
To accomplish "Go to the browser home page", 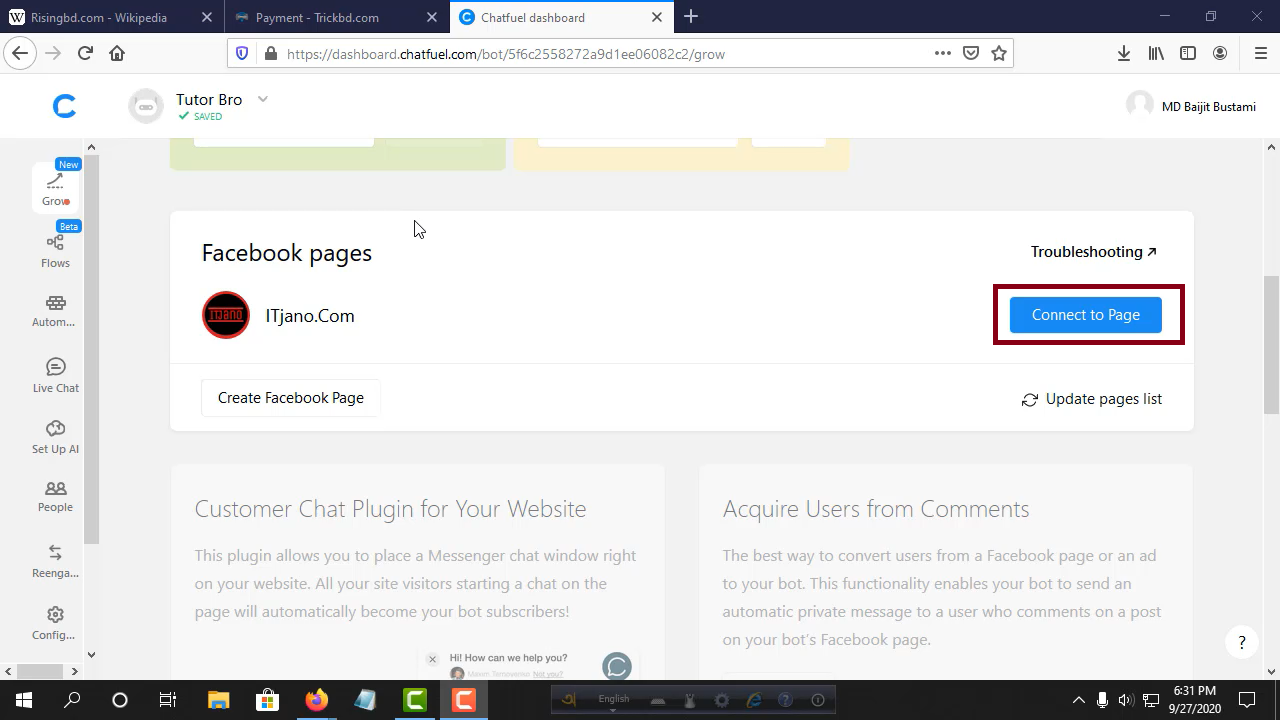I will point(117,53).
